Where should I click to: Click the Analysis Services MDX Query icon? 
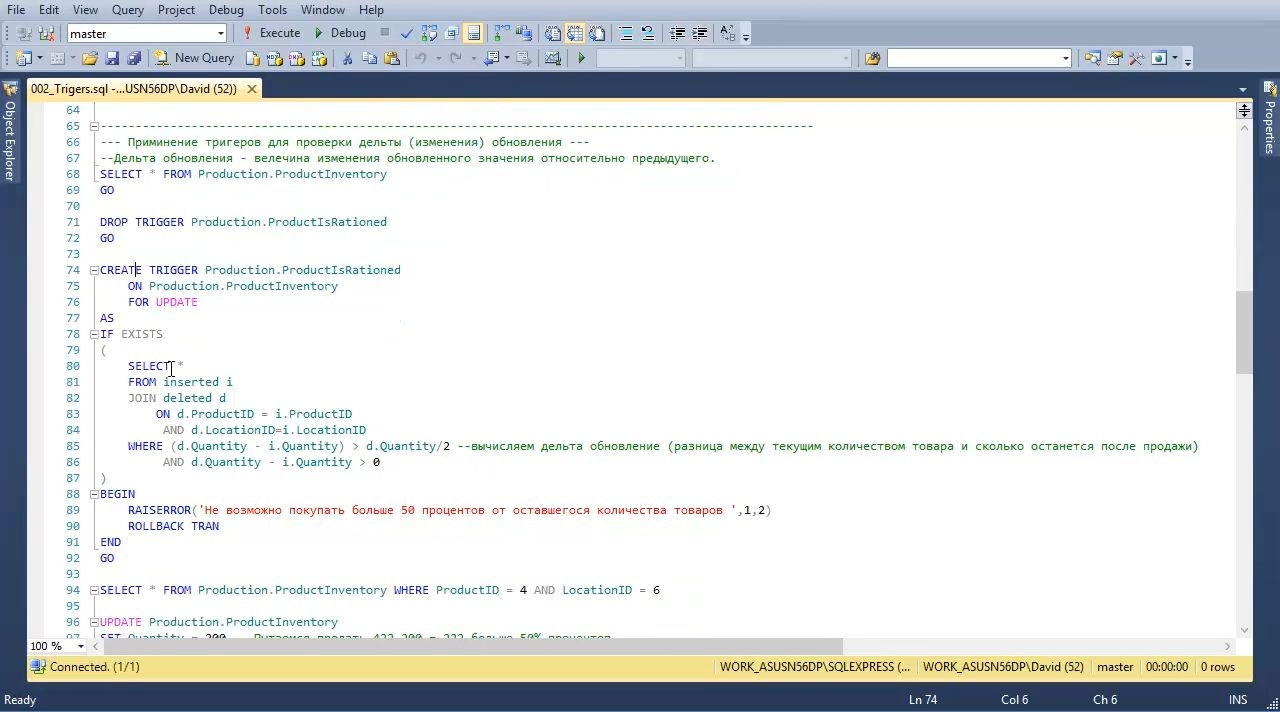pos(275,58)
